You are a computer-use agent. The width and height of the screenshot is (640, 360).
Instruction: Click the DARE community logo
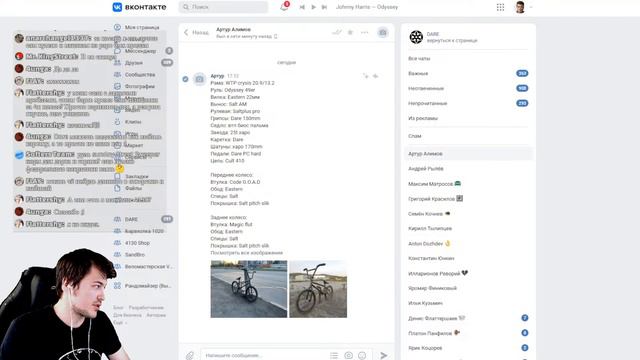pyautogui.click(x=416, y=37)
